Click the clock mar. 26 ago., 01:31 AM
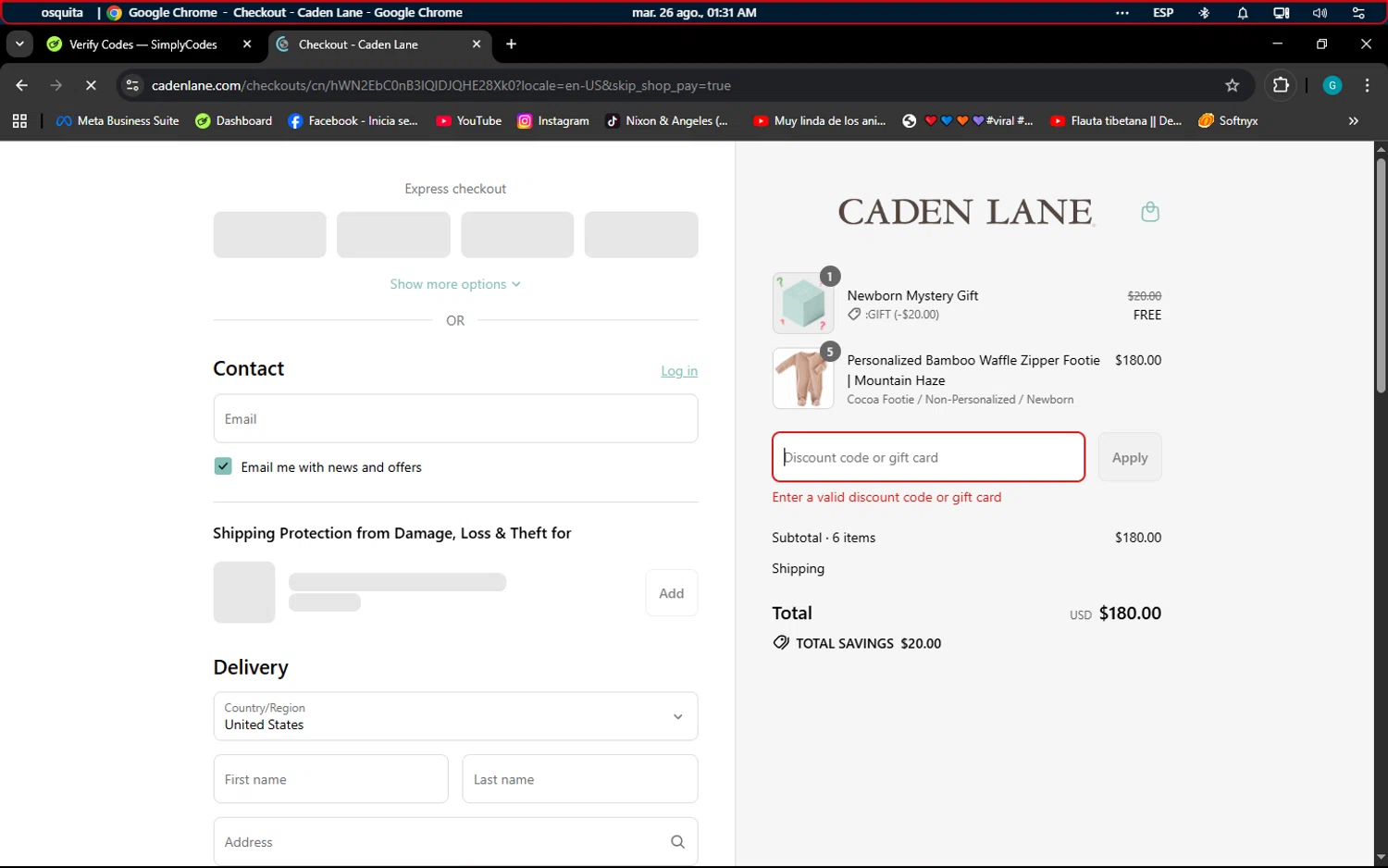The width and height of the screenshot is (1388, 868). click(x=694, y=13)
